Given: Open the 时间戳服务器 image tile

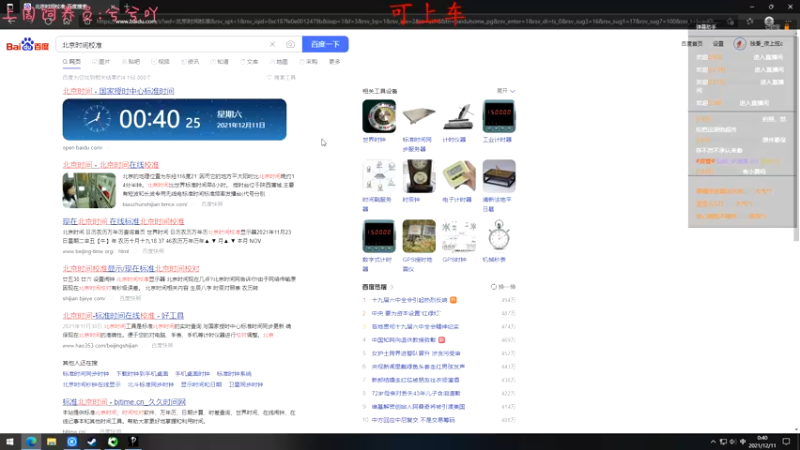Looking at the screenshot, I should click(379, 176).
